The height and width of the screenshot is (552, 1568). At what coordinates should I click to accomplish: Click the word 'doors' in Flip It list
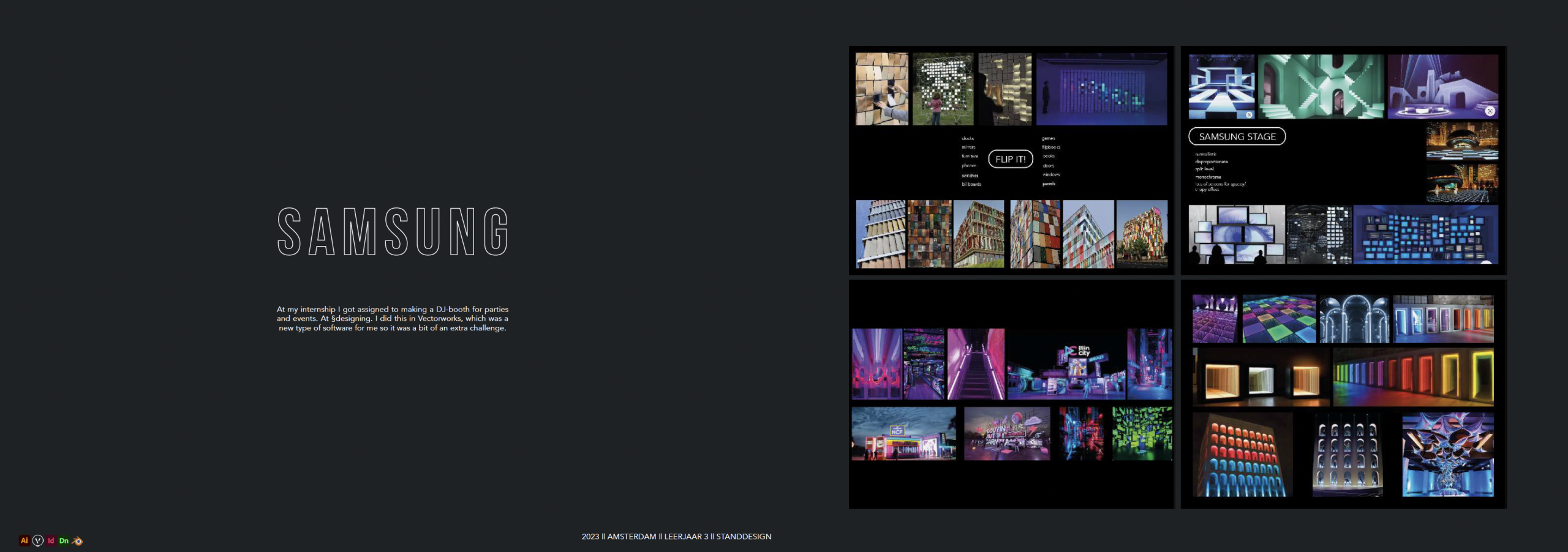coord(1049,165)
